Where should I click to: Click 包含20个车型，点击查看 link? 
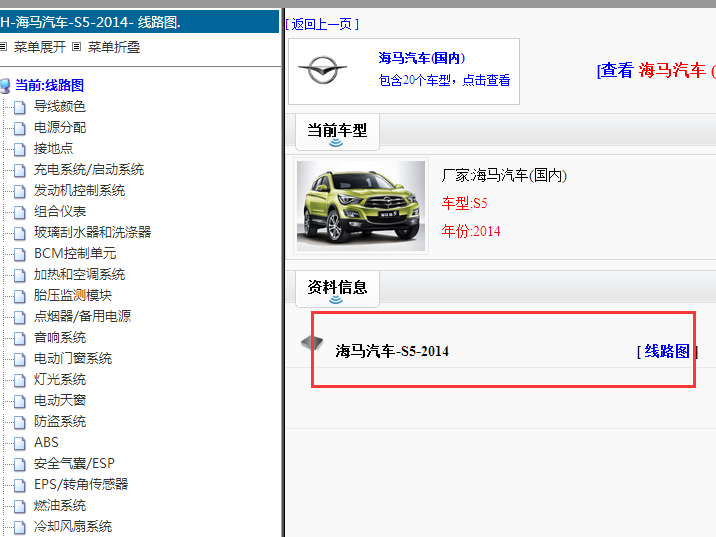[444, 80]
